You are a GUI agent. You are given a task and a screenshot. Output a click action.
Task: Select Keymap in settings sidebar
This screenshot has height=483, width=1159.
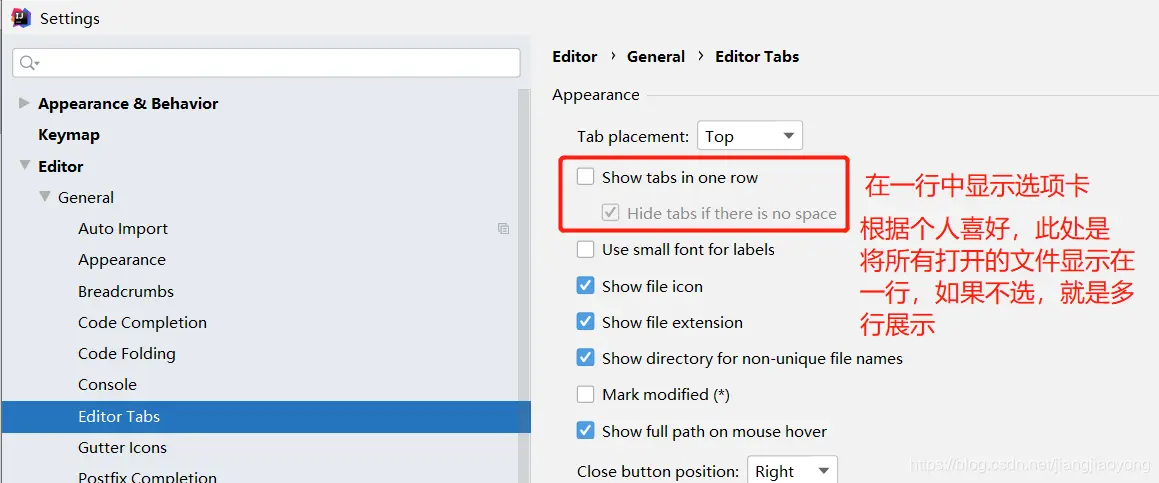[x=68, y=135]
